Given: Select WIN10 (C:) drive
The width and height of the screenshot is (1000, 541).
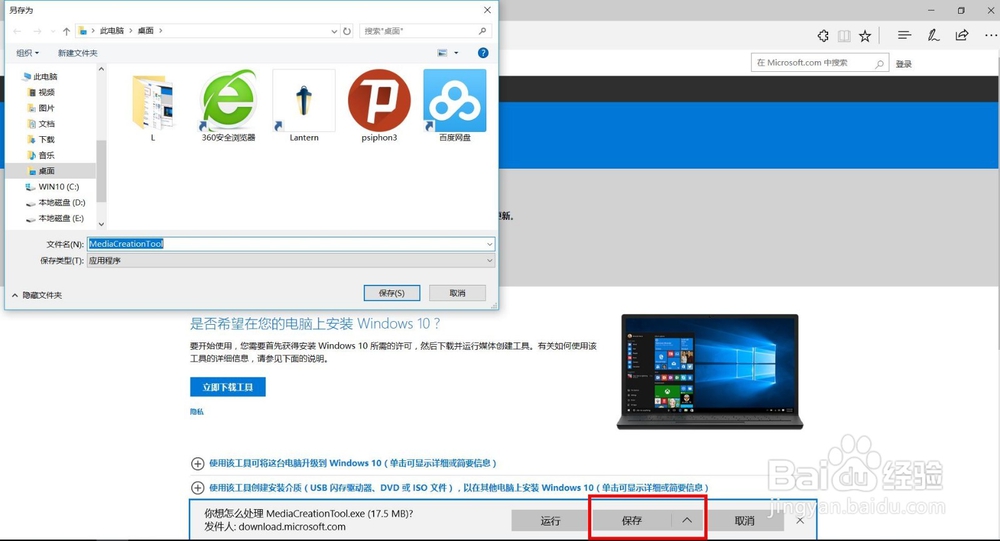Looking at the screenshot, I should (52, 187).
